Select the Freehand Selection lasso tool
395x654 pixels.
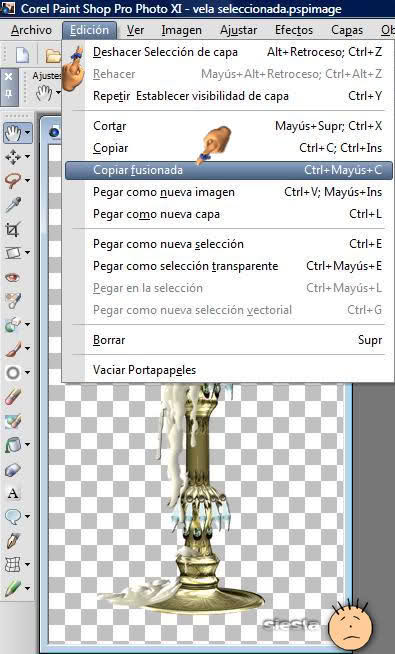click(x=13, y=181)
